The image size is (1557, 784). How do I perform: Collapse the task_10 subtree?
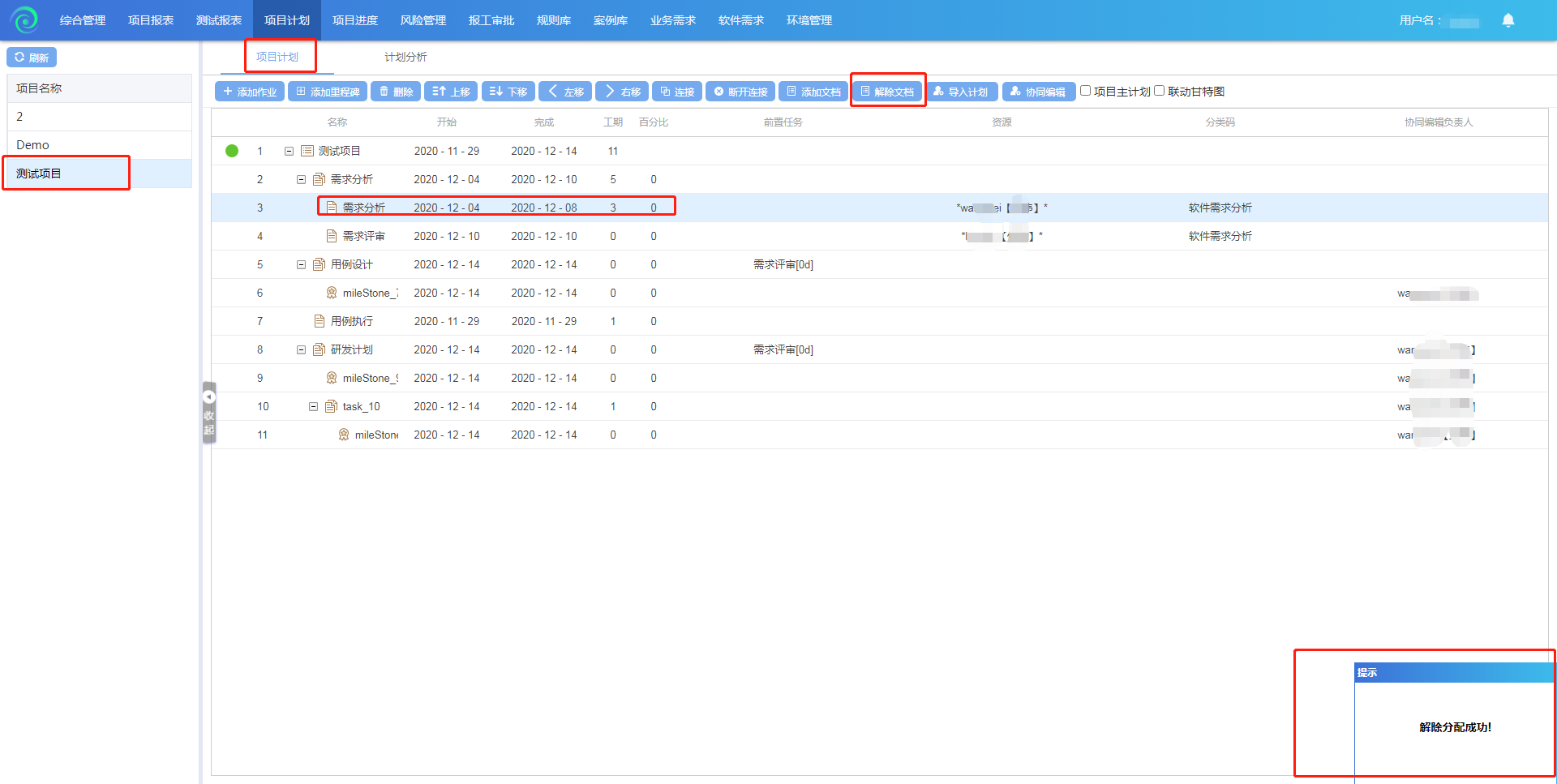click(313, 406)
